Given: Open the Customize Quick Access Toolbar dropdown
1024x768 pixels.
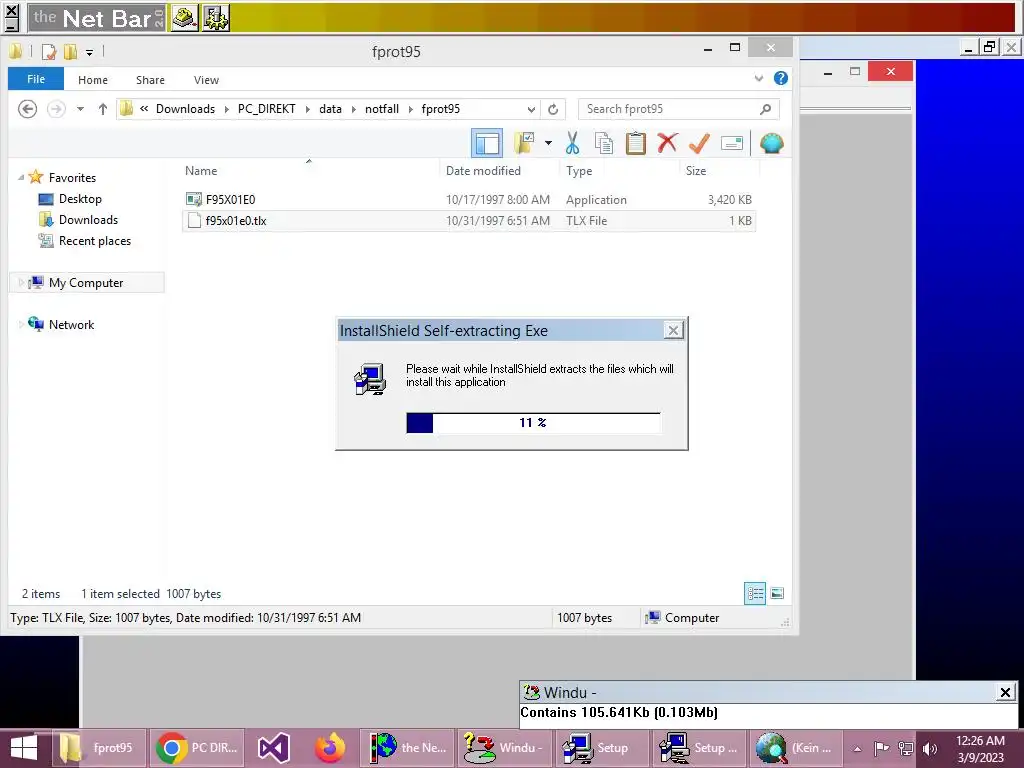Looking at the screenshot, I should coord(89,52).
